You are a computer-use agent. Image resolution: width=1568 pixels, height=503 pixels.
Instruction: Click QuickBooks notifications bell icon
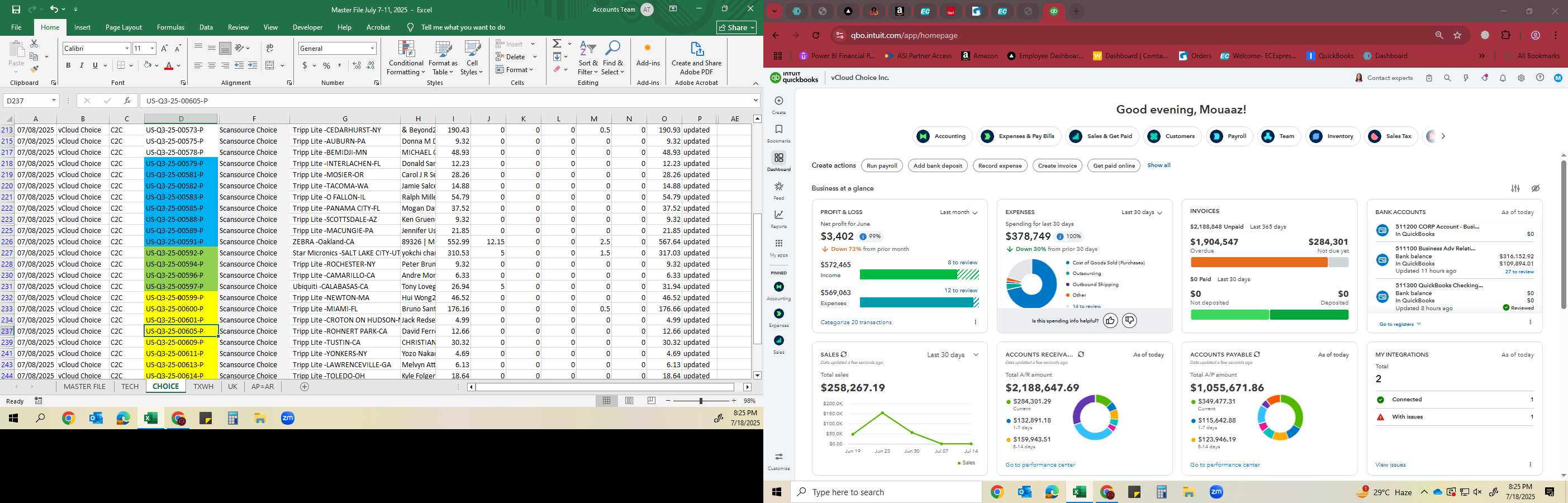(x=1503, y=78)
